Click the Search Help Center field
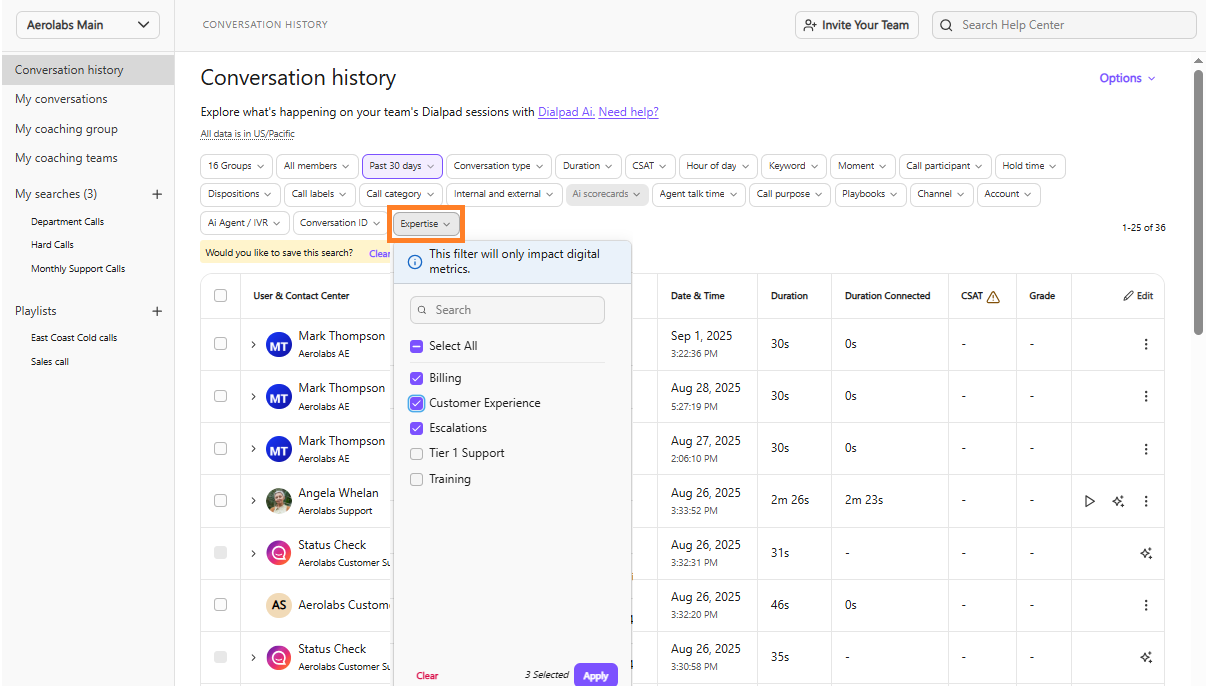Screen dimensions: 1210x686 click(x=1064, y=25)
